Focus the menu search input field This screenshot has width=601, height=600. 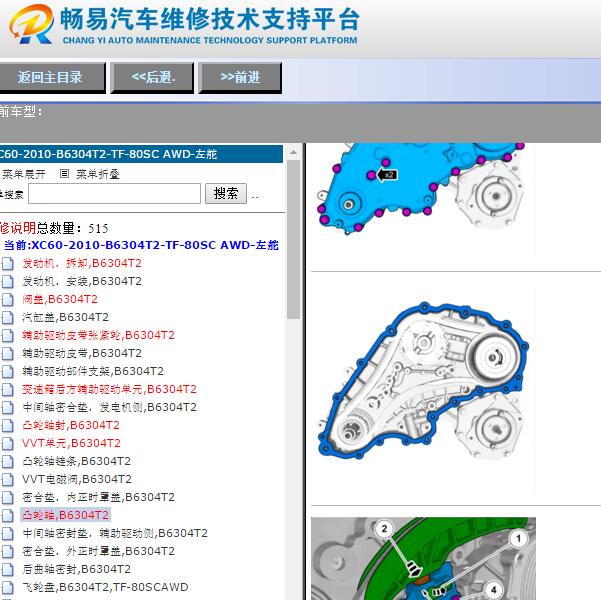[x=114, y=194]
